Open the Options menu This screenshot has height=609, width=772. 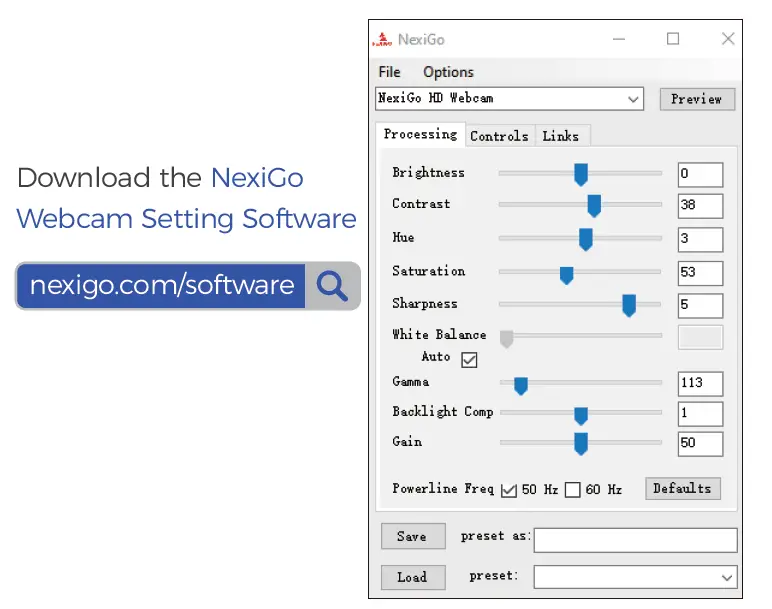(448, 72)
